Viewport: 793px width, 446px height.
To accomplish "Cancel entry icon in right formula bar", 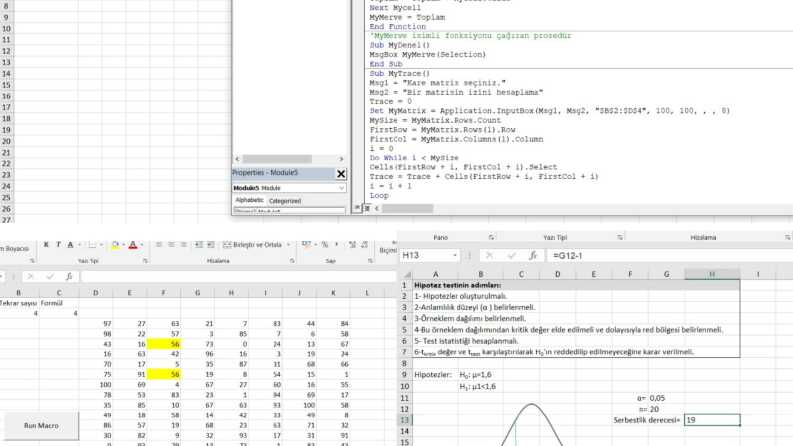I will coord(489,255).
